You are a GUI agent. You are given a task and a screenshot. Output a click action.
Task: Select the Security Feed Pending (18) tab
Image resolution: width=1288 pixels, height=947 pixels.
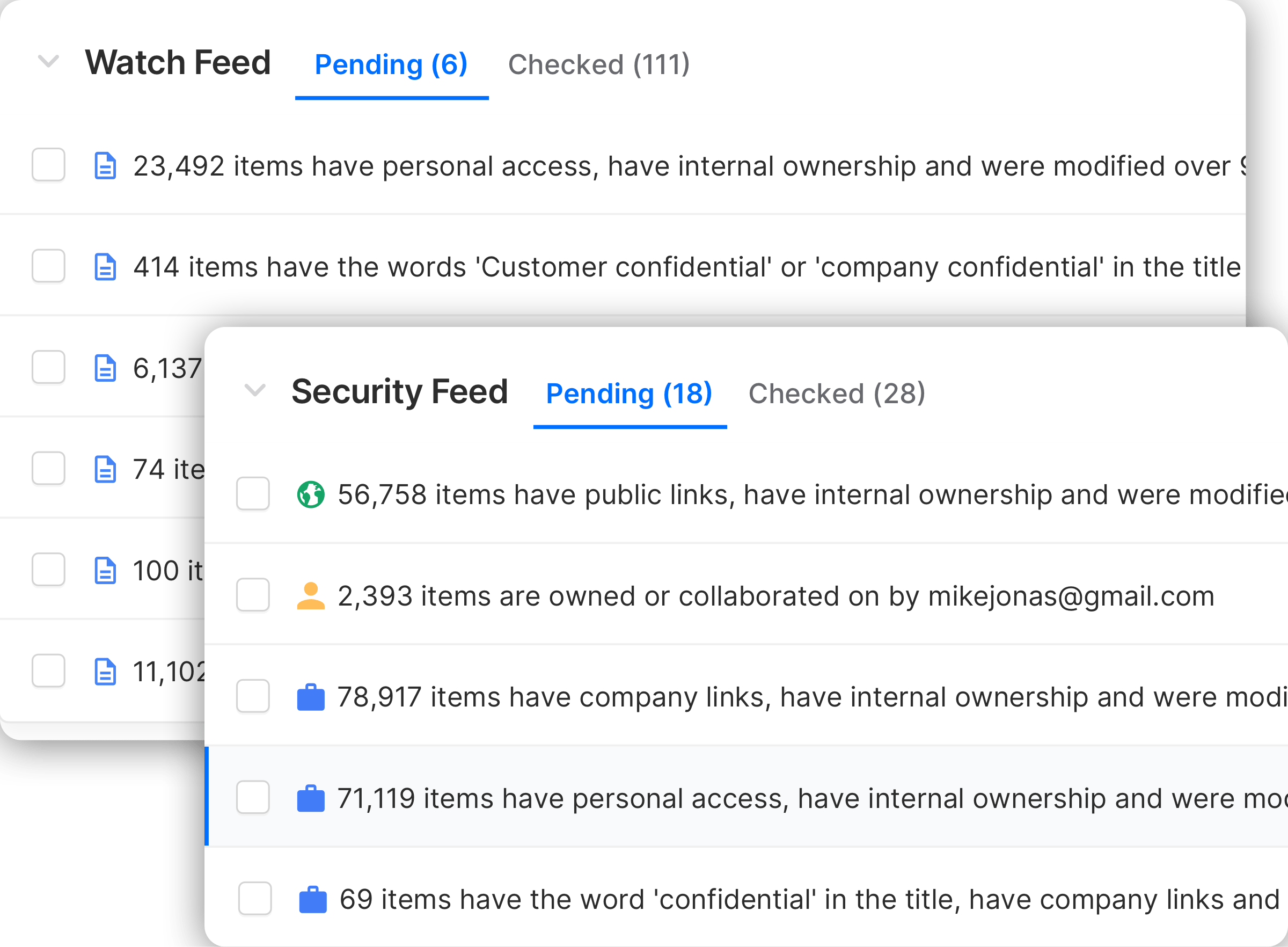628,394
